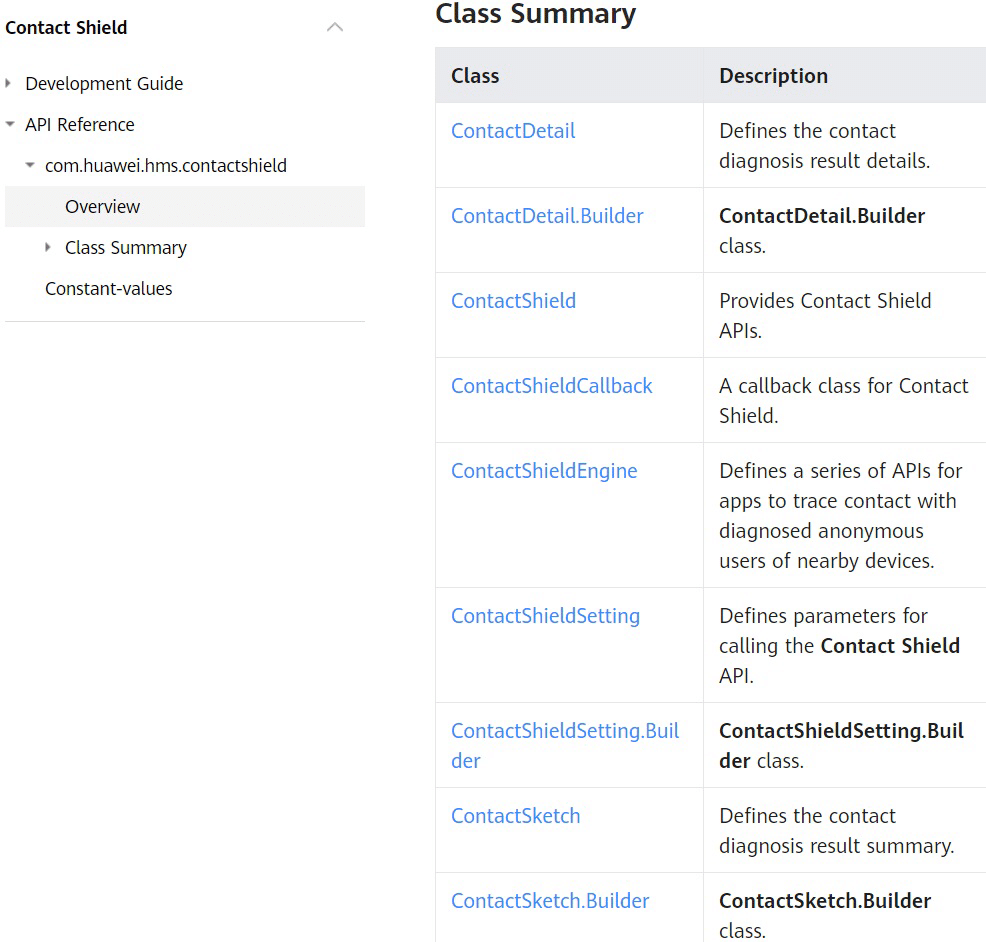
Task: Click the Description column header
Action: [x=773, y=75]
